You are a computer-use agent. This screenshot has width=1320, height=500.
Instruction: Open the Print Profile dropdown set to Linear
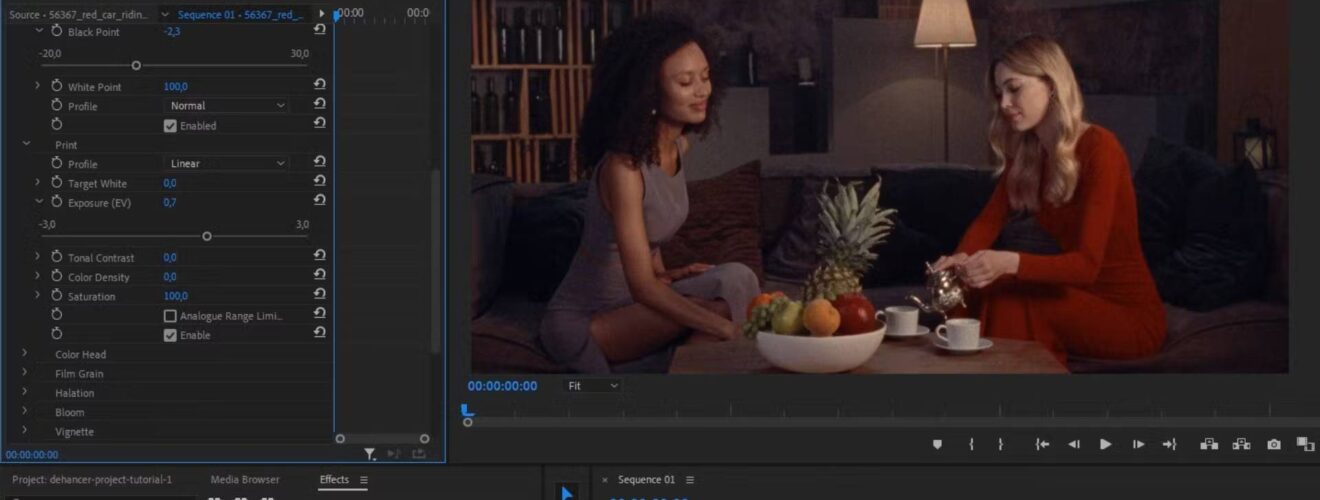pyautogui.click(x=226, y=163)
